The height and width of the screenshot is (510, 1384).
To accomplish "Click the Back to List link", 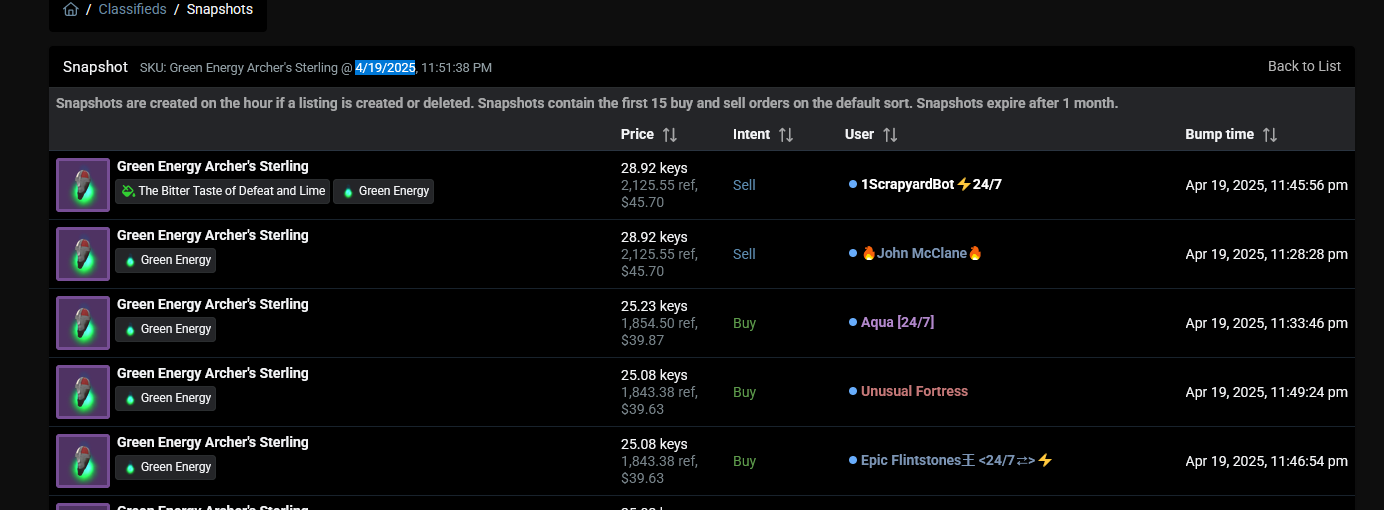I will (1304, 66).
